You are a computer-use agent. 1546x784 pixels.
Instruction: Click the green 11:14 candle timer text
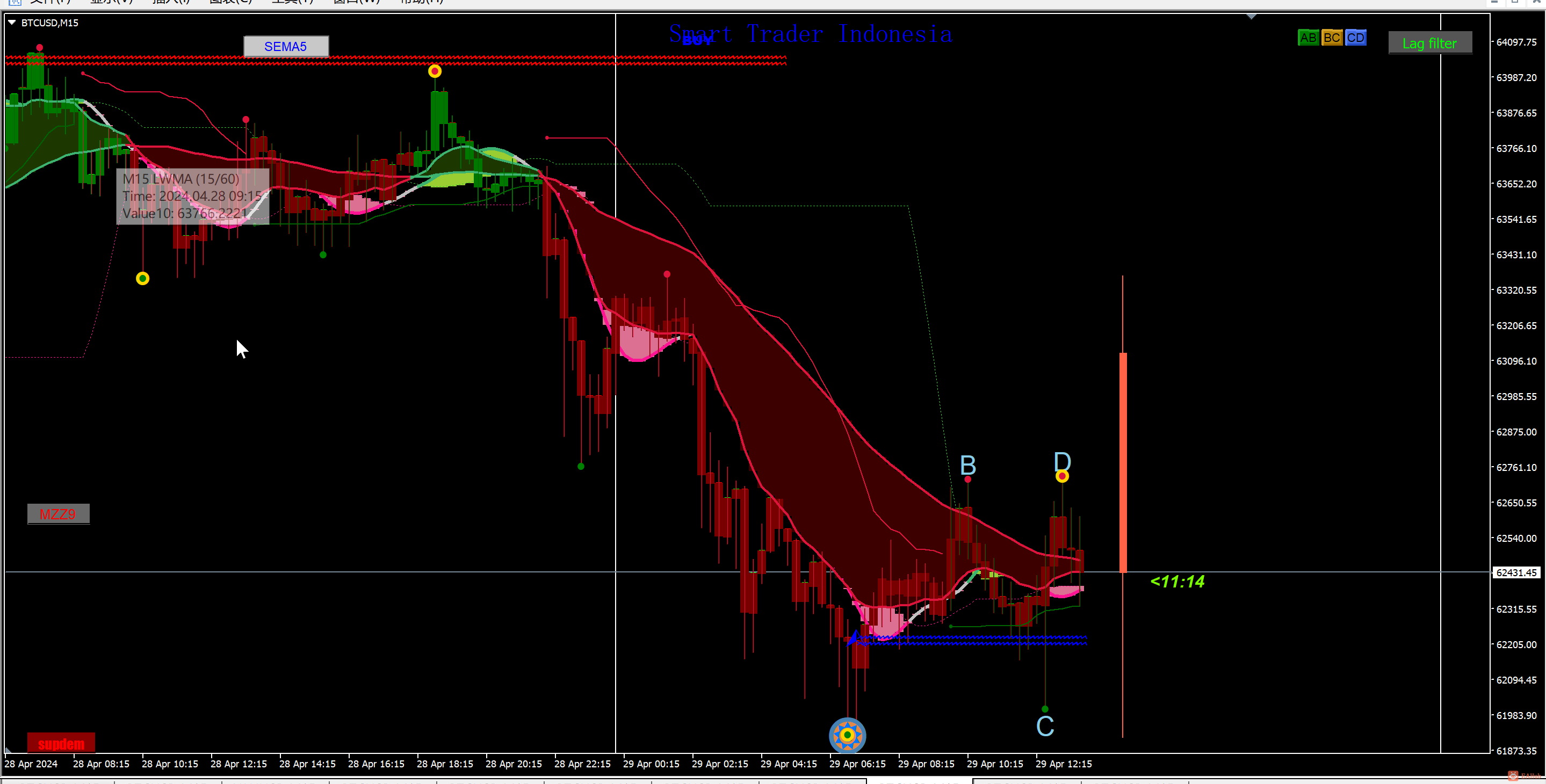(1177, 581)
